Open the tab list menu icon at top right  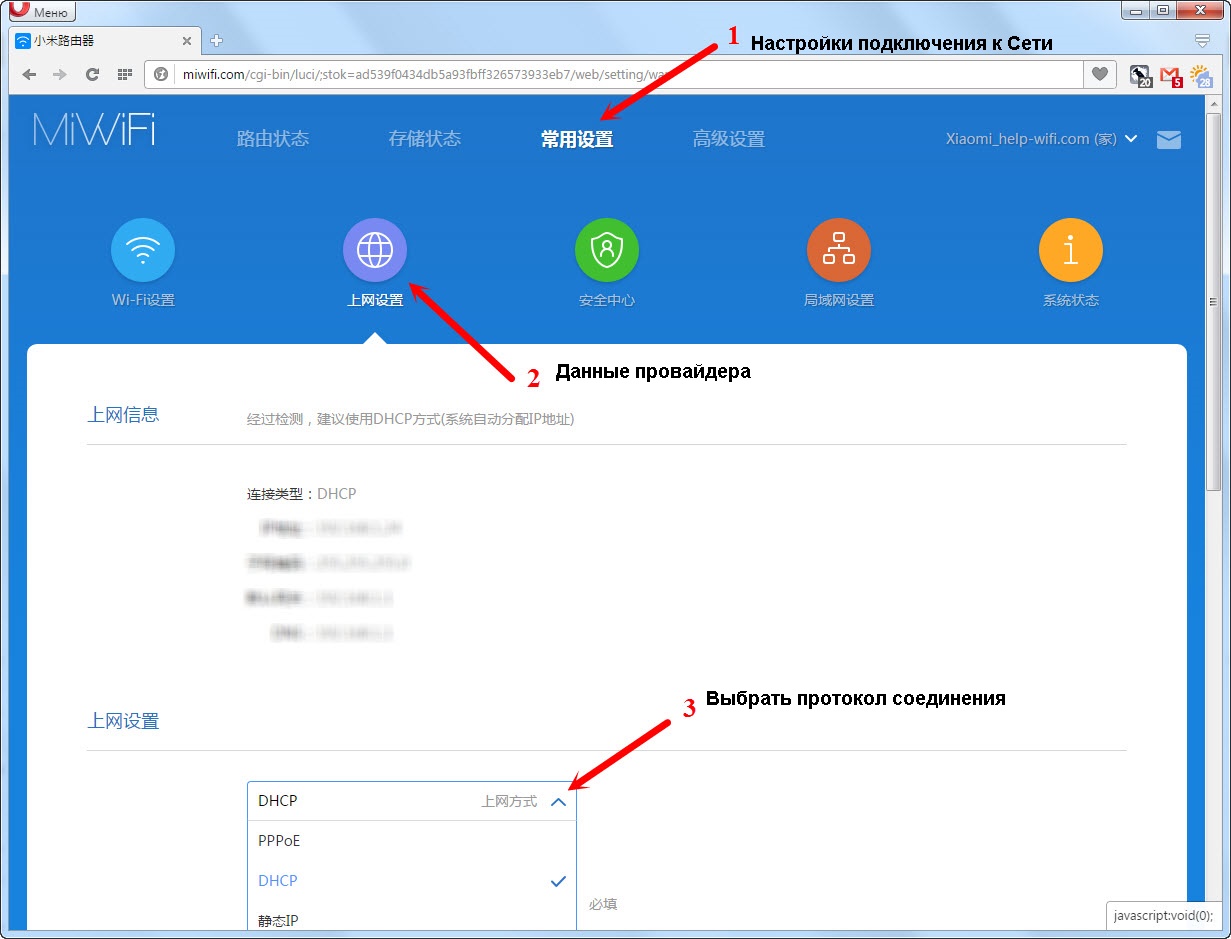pos(1203,41)
